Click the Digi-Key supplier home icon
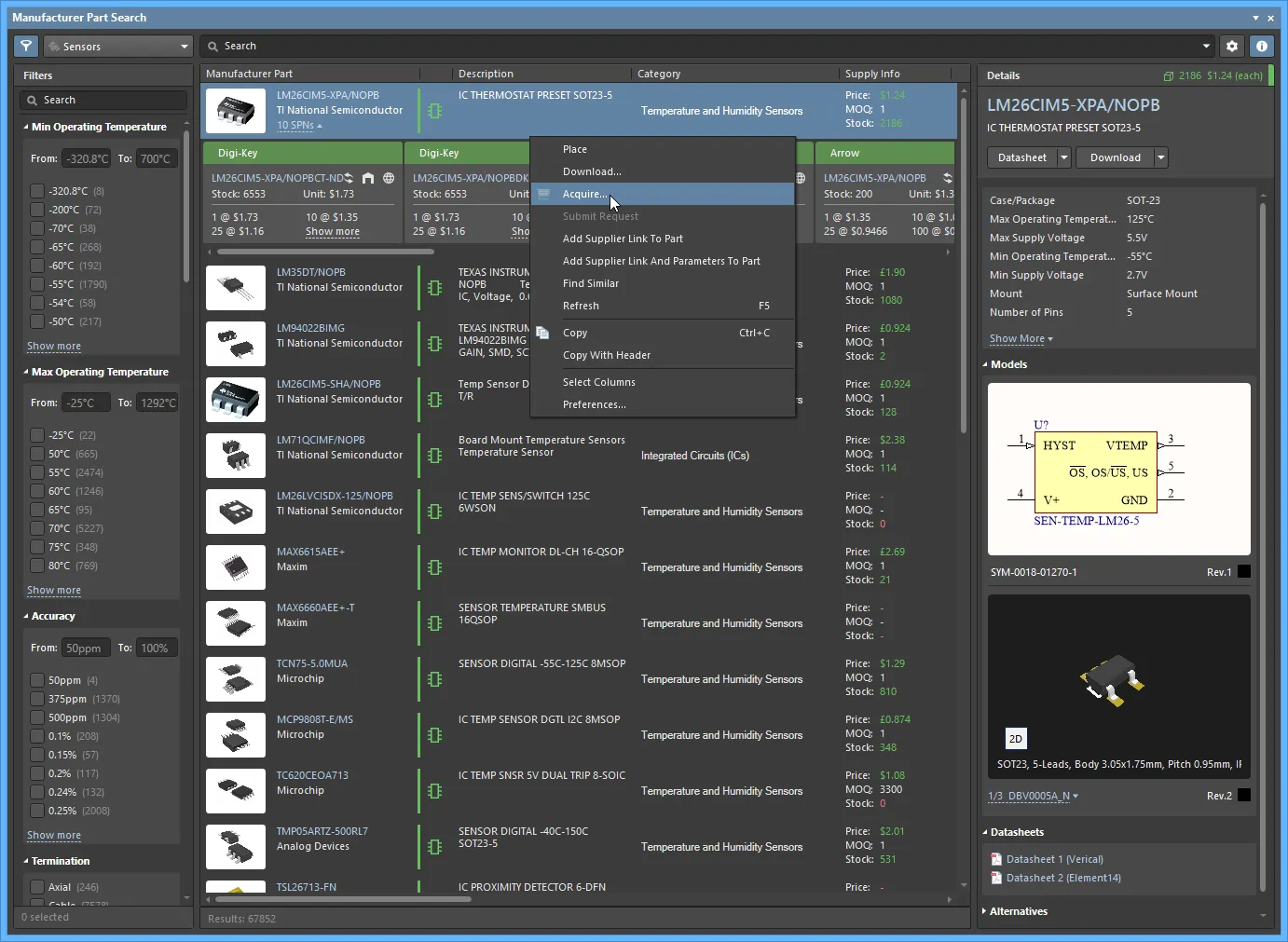 click(368, 178)
